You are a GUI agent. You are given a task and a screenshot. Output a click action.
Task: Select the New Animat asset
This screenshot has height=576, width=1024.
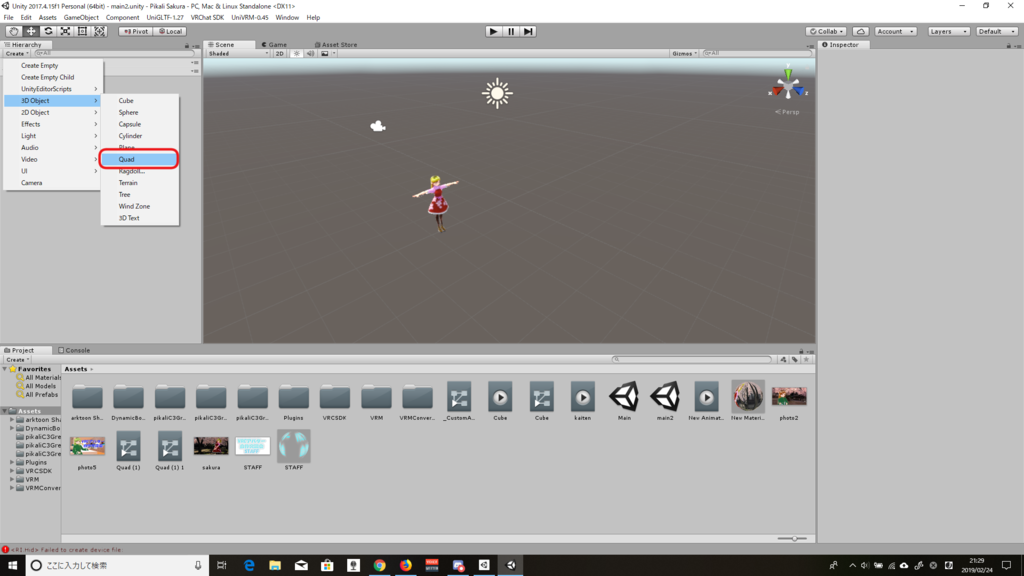pyautogui.click(x=706, y=401)
